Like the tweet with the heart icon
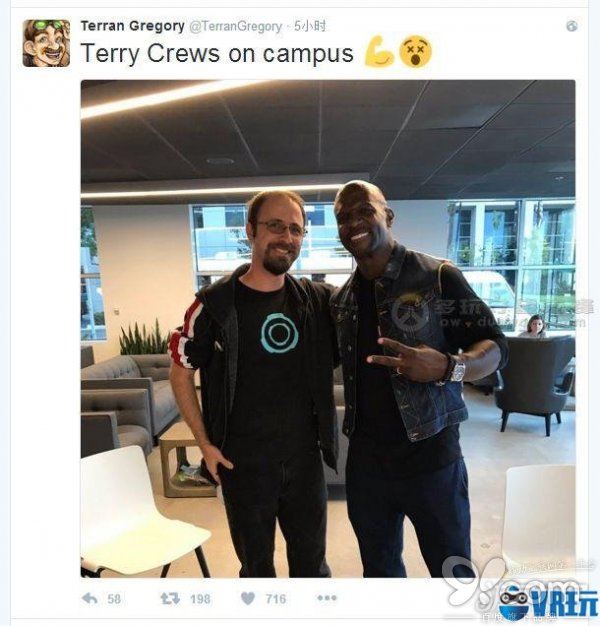600x626 pixels. (x=248, y=598)
